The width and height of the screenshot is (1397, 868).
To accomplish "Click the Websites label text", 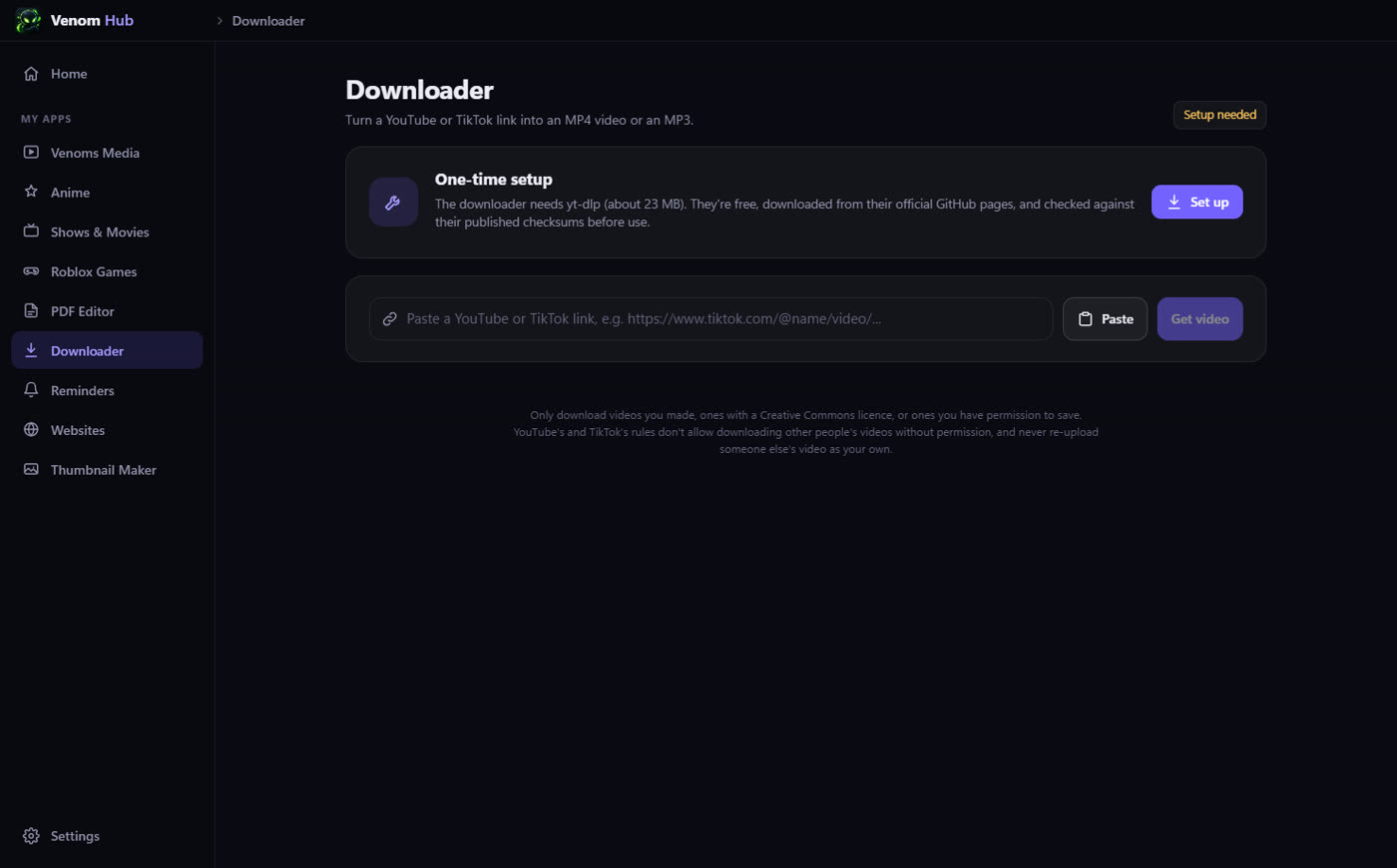I will point(78,431).
